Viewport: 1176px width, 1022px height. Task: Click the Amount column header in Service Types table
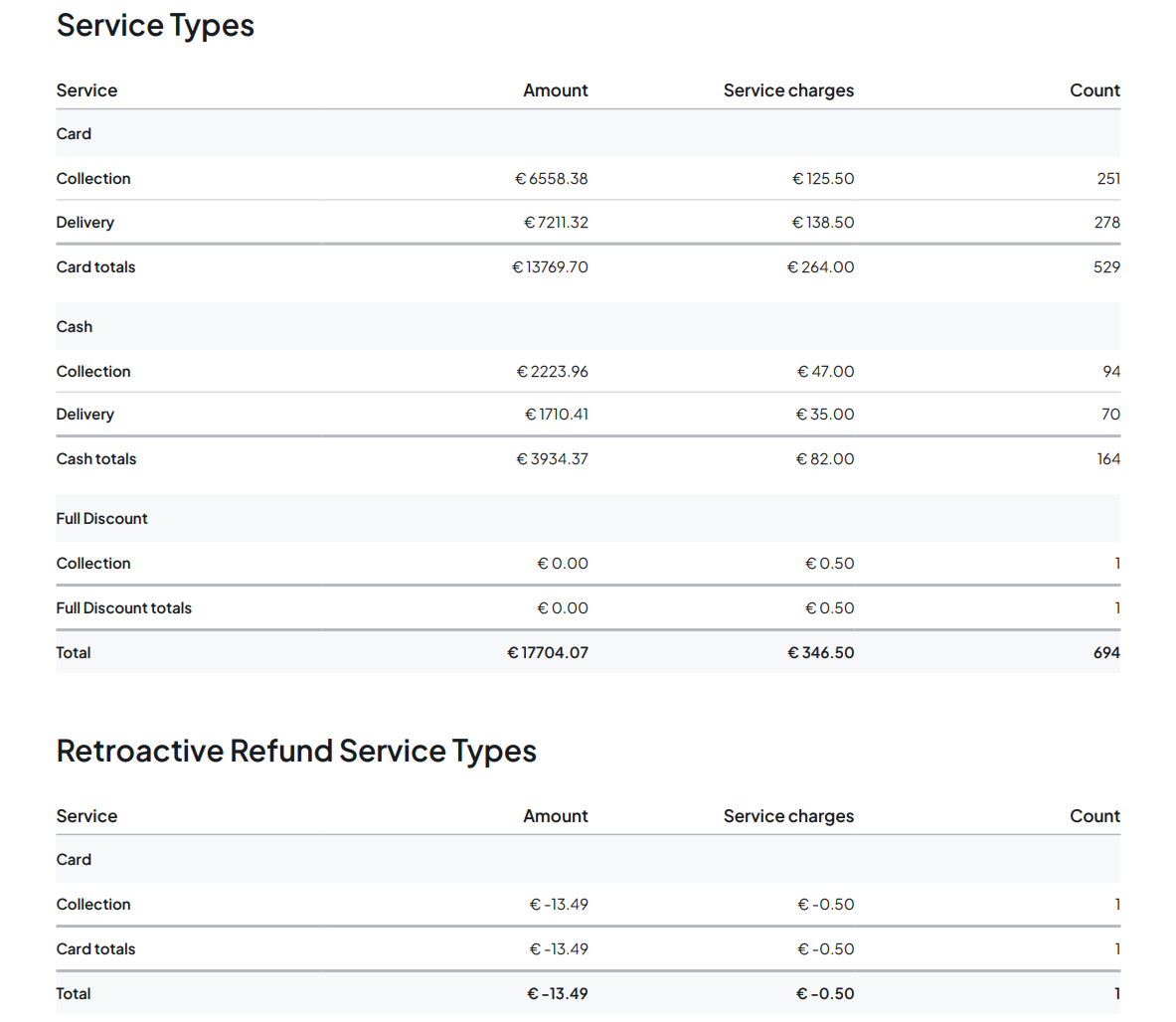(x=556, y=90)
